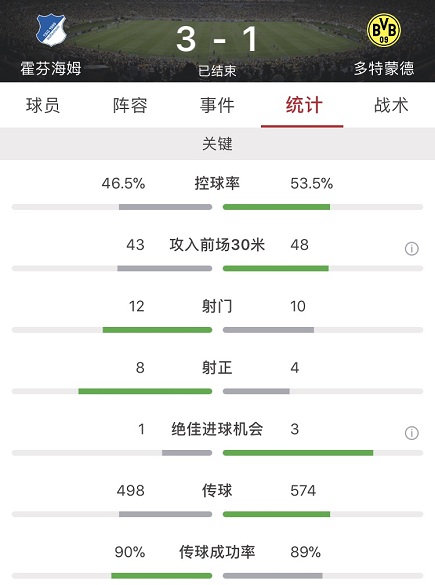Tap Dortmund's green 绝佳进球机会 bar
The width and height of the screenshot is (435, 585).
pyautogui.click(x=298, y=453)
